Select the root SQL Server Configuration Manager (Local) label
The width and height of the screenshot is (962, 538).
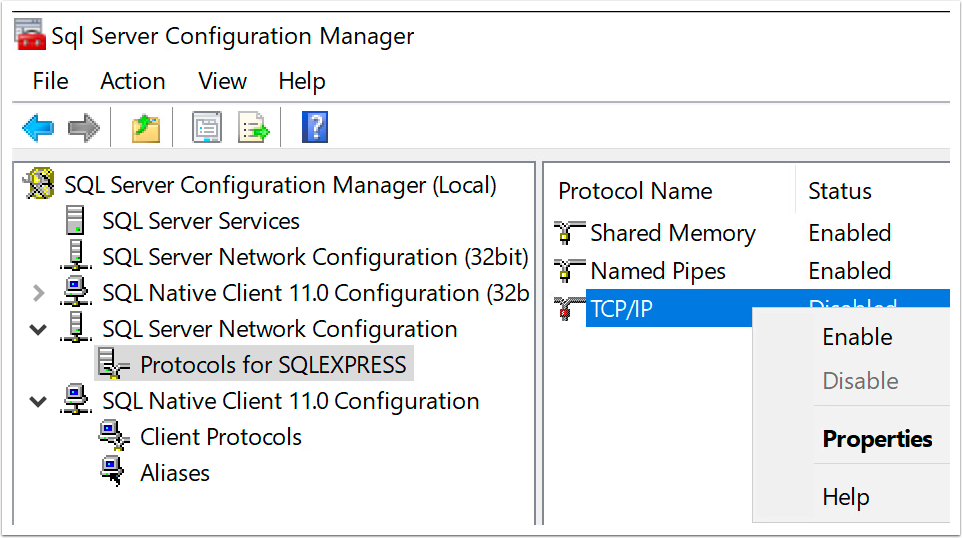[280, 185]
